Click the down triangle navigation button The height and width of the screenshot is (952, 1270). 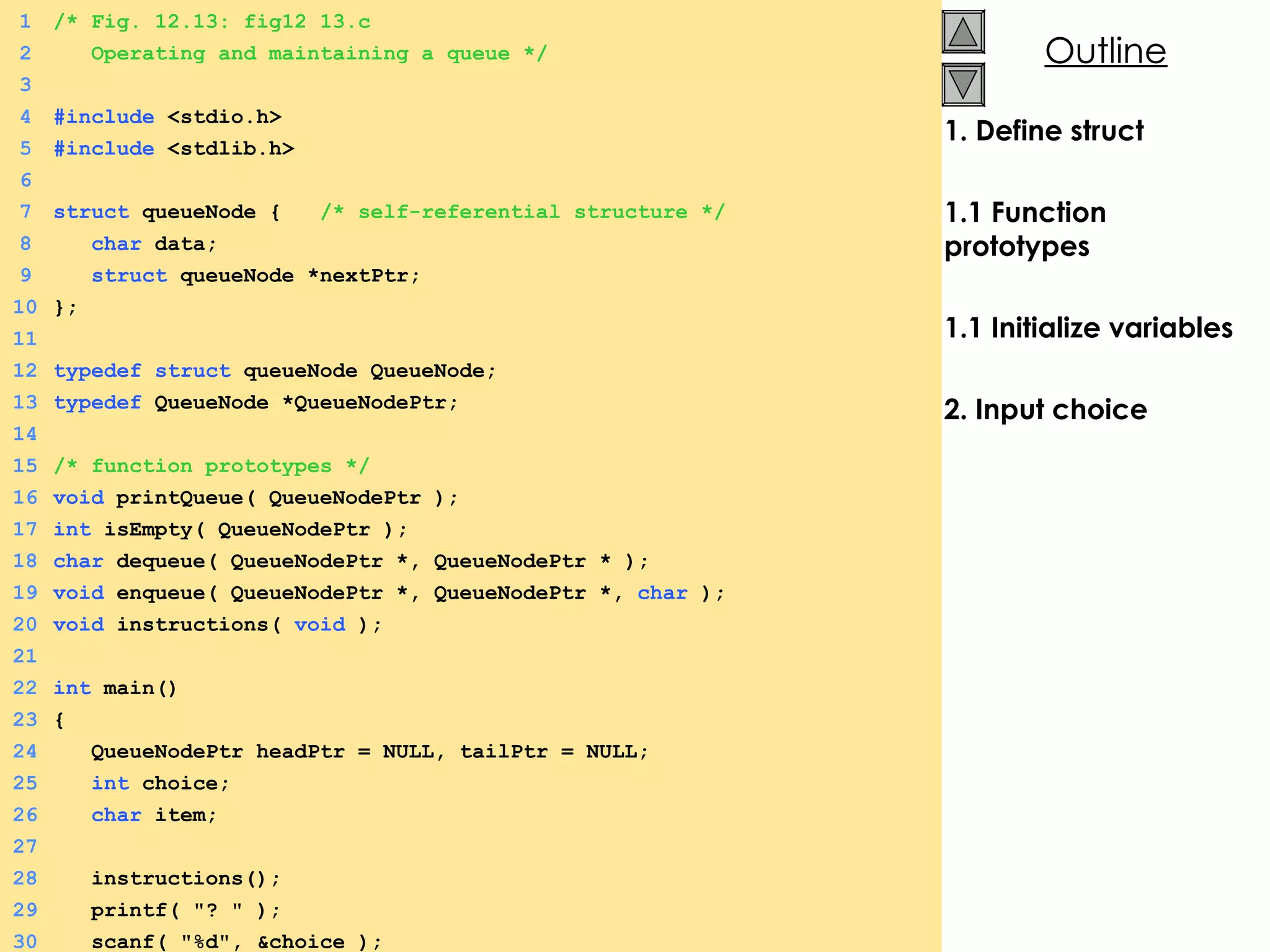click(x=963, y=84)
